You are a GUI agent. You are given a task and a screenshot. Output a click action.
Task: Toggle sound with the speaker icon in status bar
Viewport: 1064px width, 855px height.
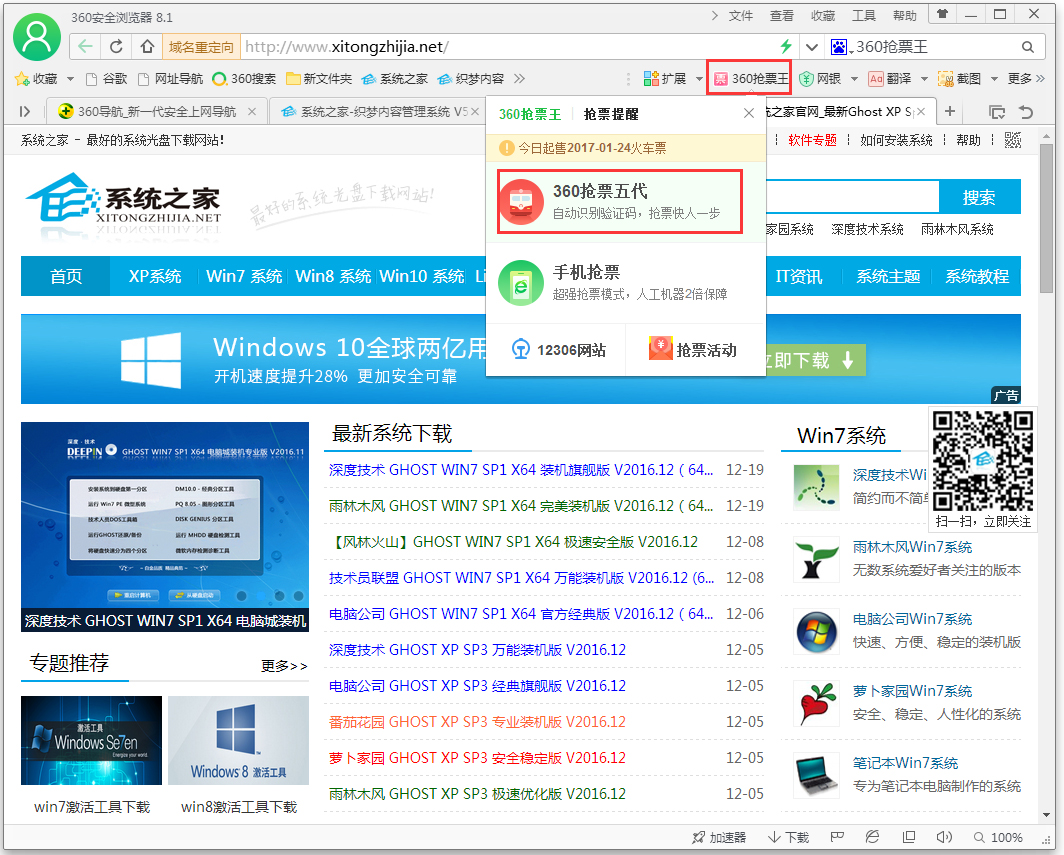pyautogui.click(x=944, y=837)
